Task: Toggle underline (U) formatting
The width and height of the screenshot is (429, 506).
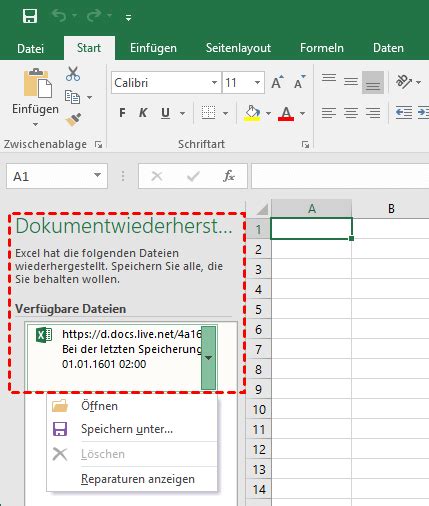Action: click(x=165, y=113)
